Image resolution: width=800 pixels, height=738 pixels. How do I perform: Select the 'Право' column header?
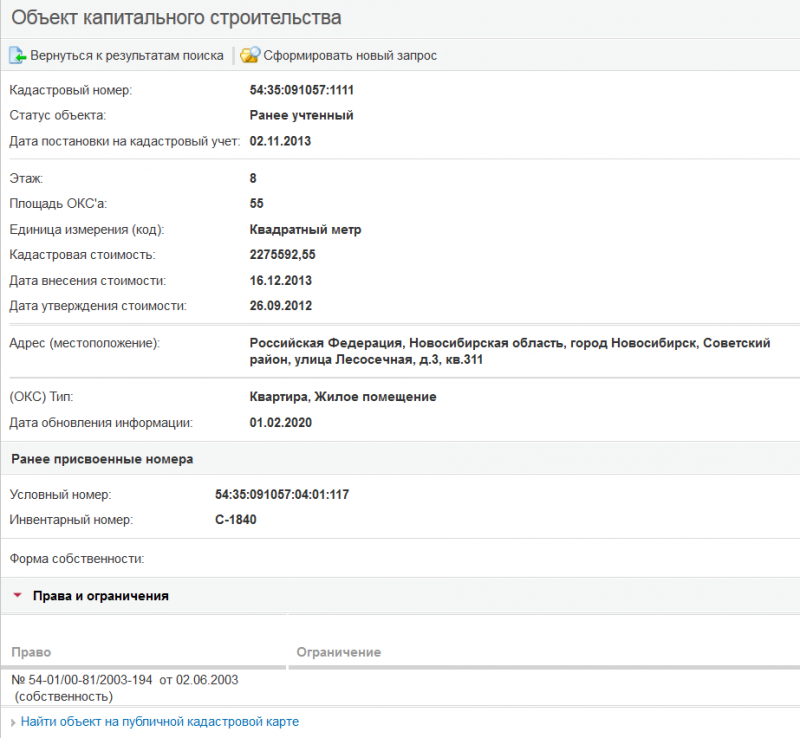click(x=30, y=652)
